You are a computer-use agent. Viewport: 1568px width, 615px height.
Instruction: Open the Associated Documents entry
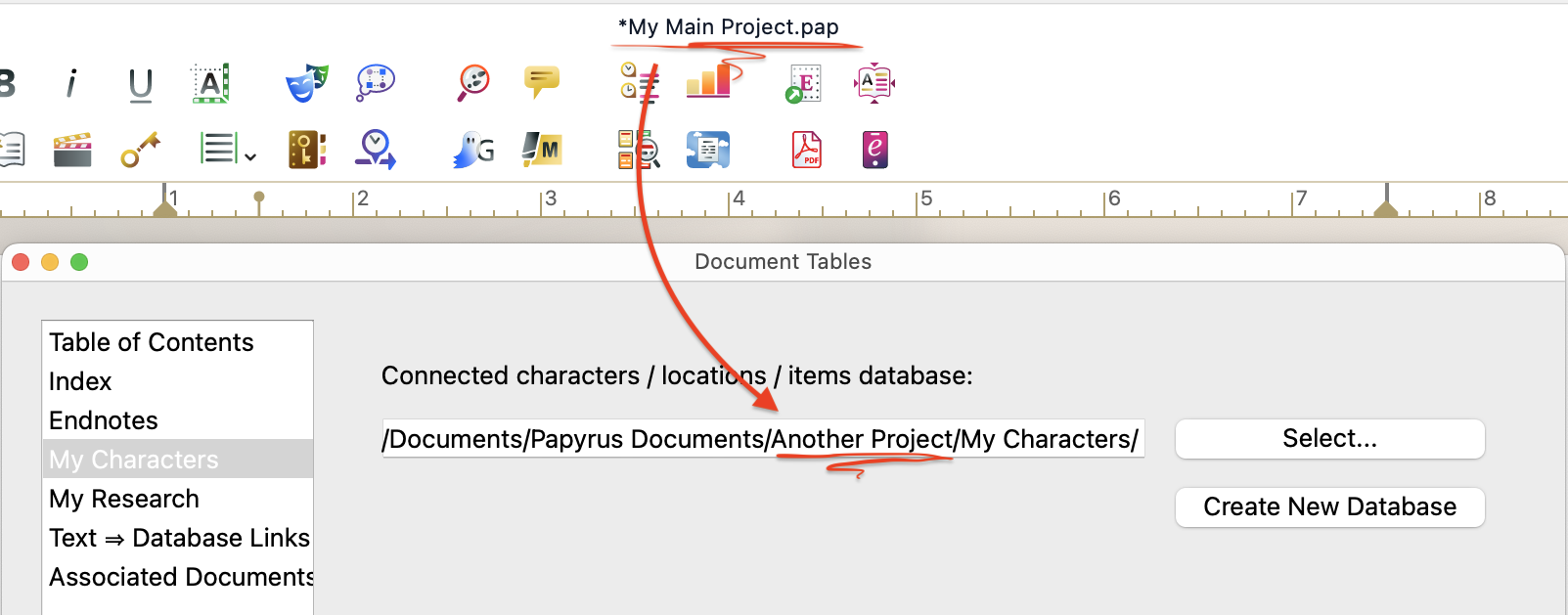click(x=181, y=577)
